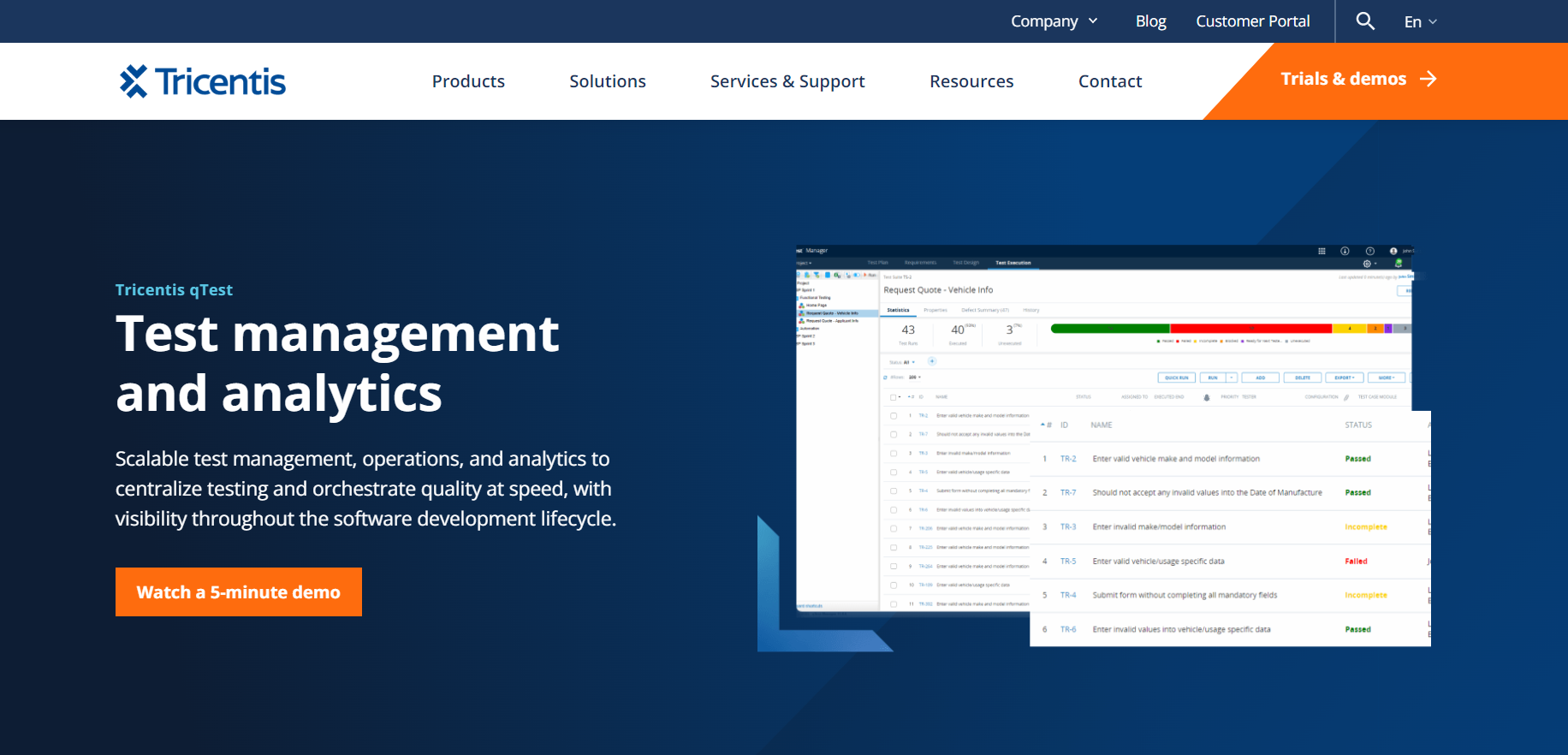Tick the checkbox for small row number 11
The height and width of the screenshot is (755, 1568).
[894, 604]
